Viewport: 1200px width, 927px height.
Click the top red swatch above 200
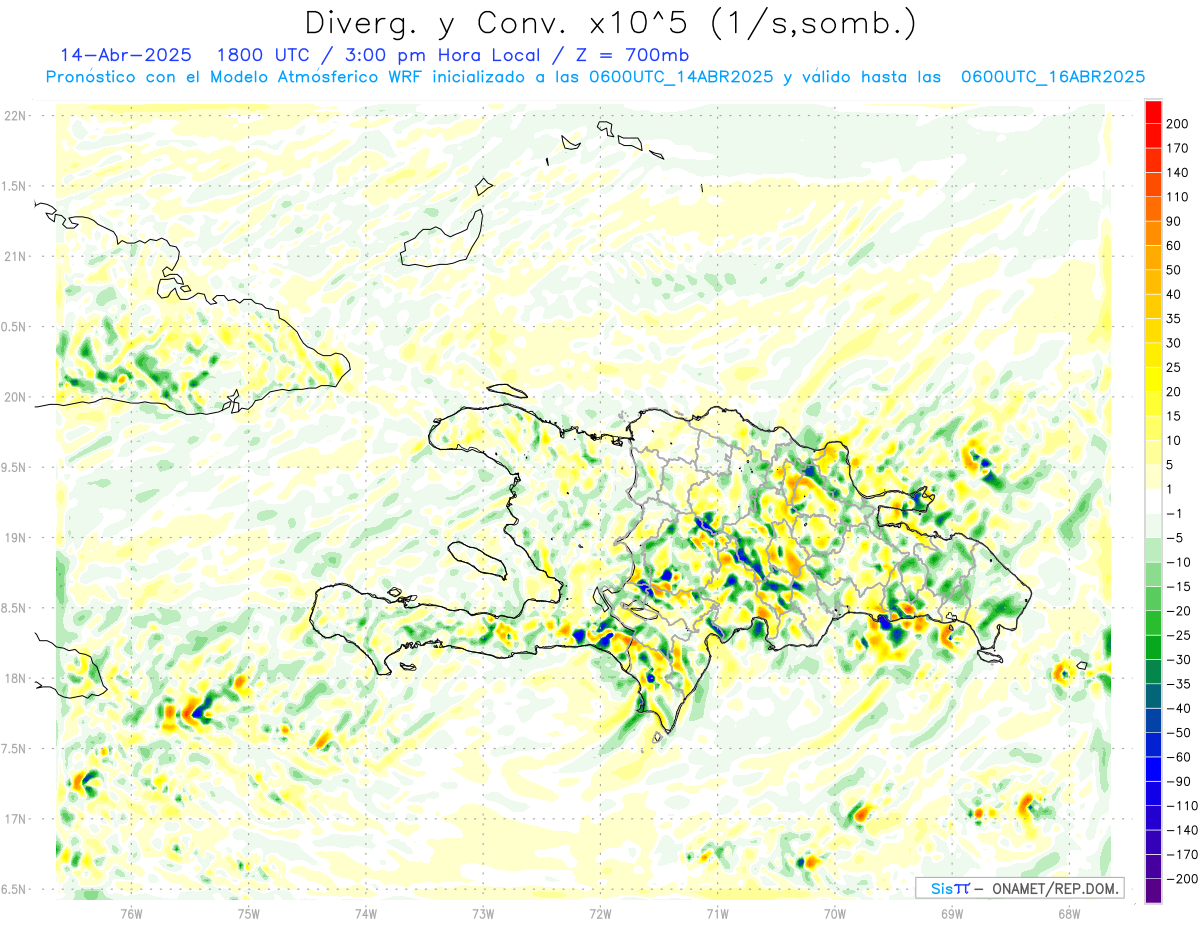1153,111
